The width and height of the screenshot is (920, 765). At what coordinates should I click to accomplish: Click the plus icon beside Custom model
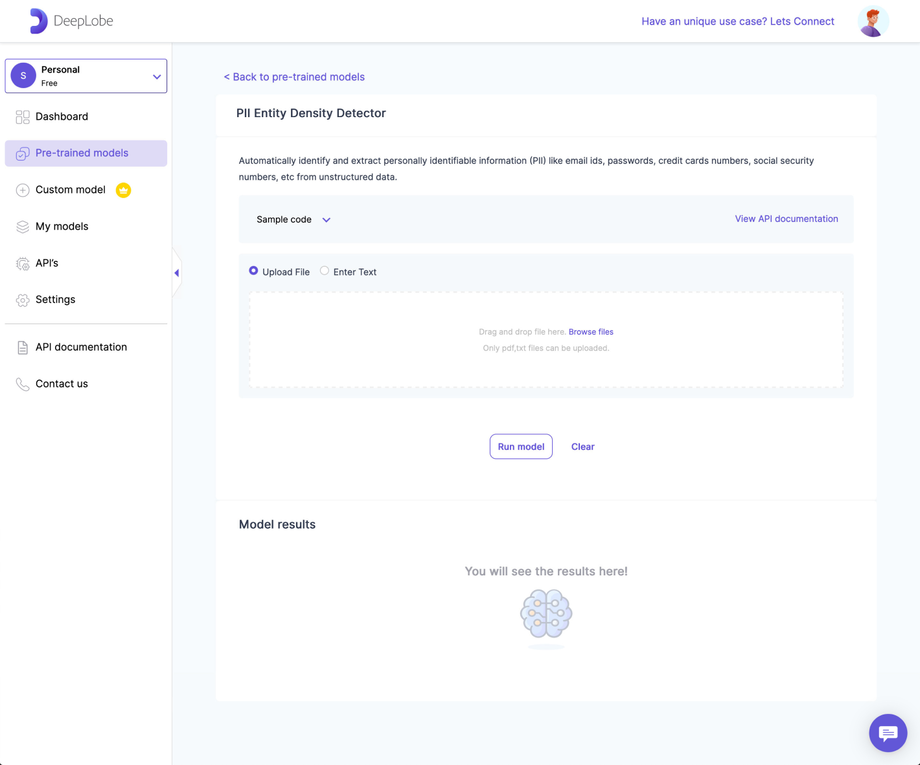pyautogui.click(x=22, y=190)
